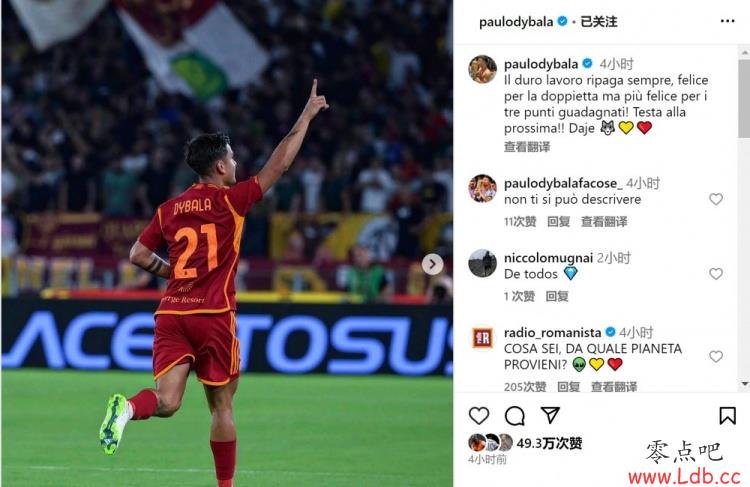Open the paulodybala username in the header
Screen dimensions: 750x487
[516, 22]
